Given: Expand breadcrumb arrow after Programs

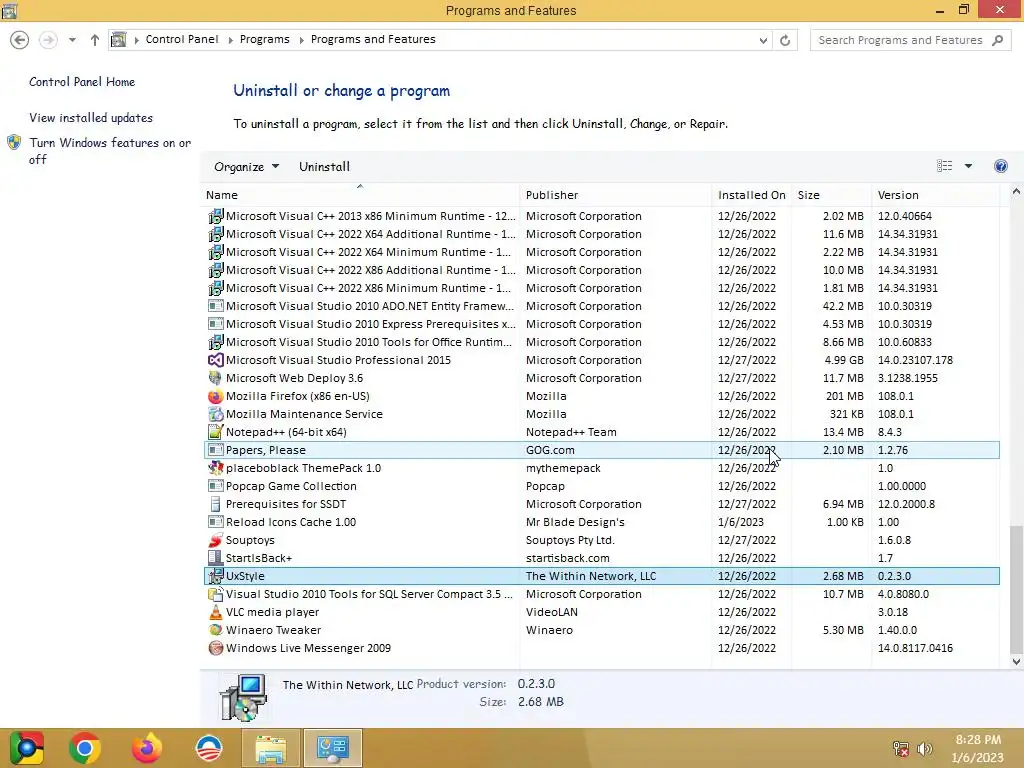Looking at the screenshot, I should tap(302, 40).
